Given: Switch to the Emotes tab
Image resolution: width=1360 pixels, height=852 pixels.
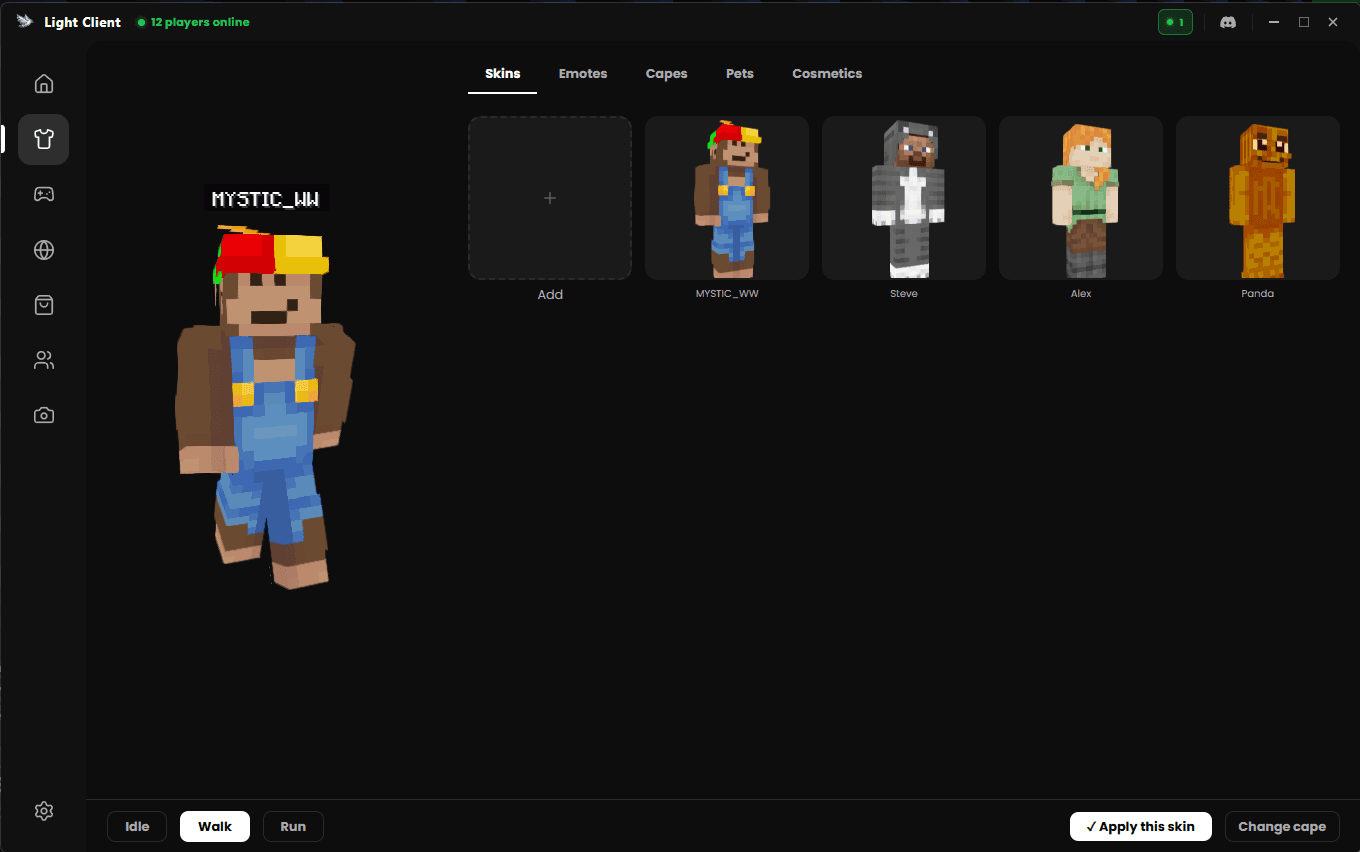Looking at the screenshot, I should [583, 74].
